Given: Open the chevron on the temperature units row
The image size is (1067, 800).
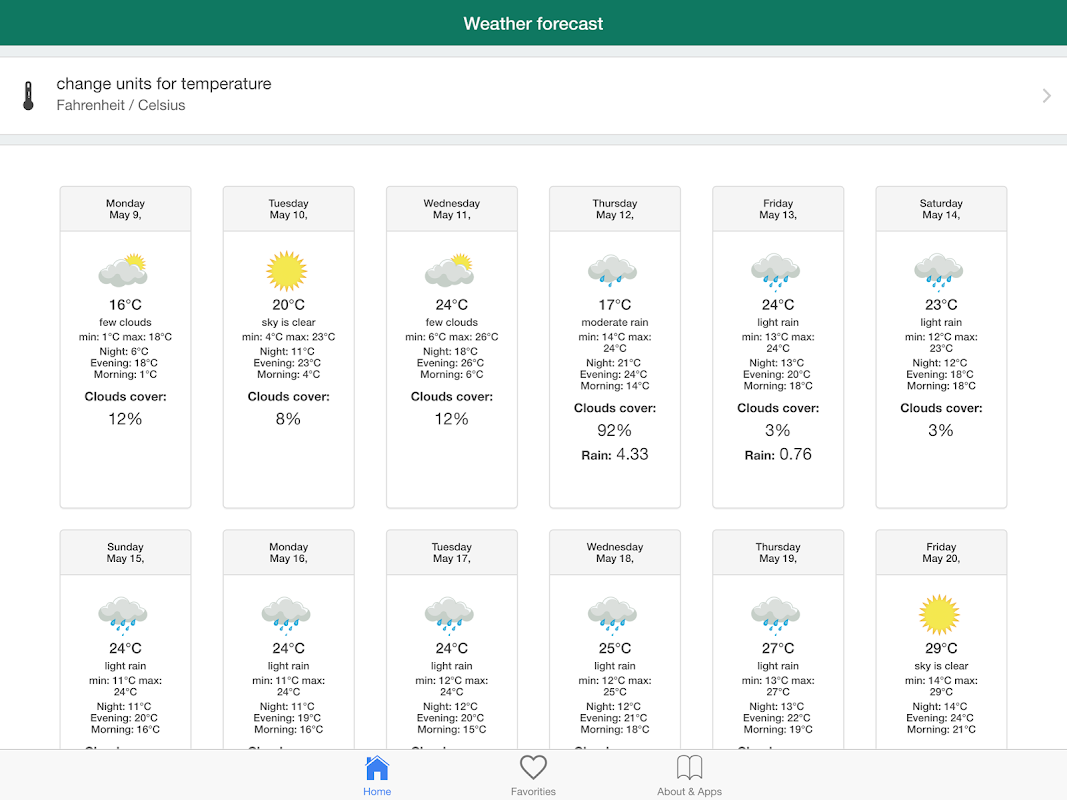Looking at the screenshot, I should click(x=1047, y=96).
